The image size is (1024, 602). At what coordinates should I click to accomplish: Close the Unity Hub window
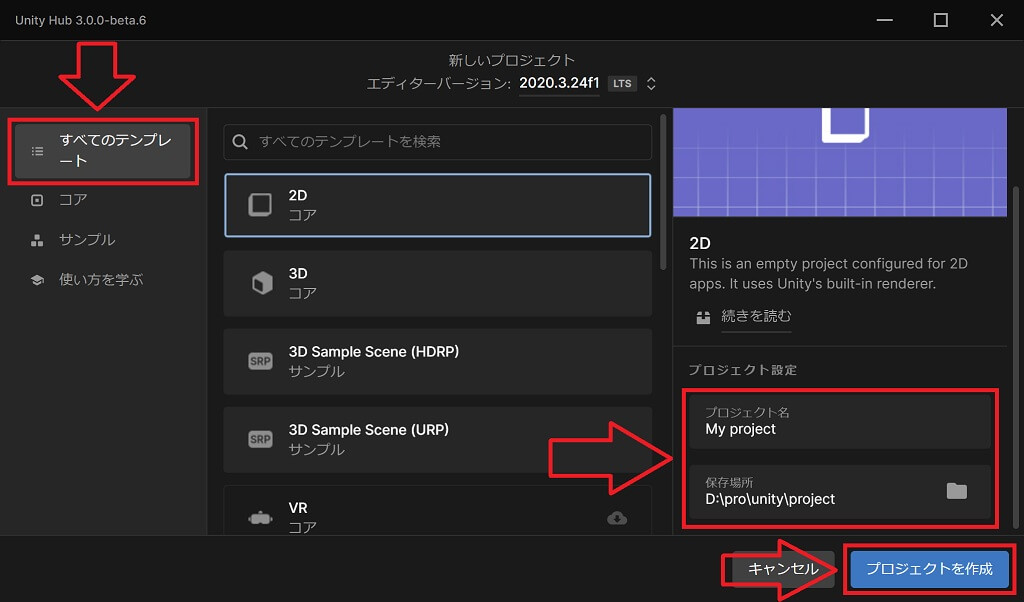[x=997, y=20]
